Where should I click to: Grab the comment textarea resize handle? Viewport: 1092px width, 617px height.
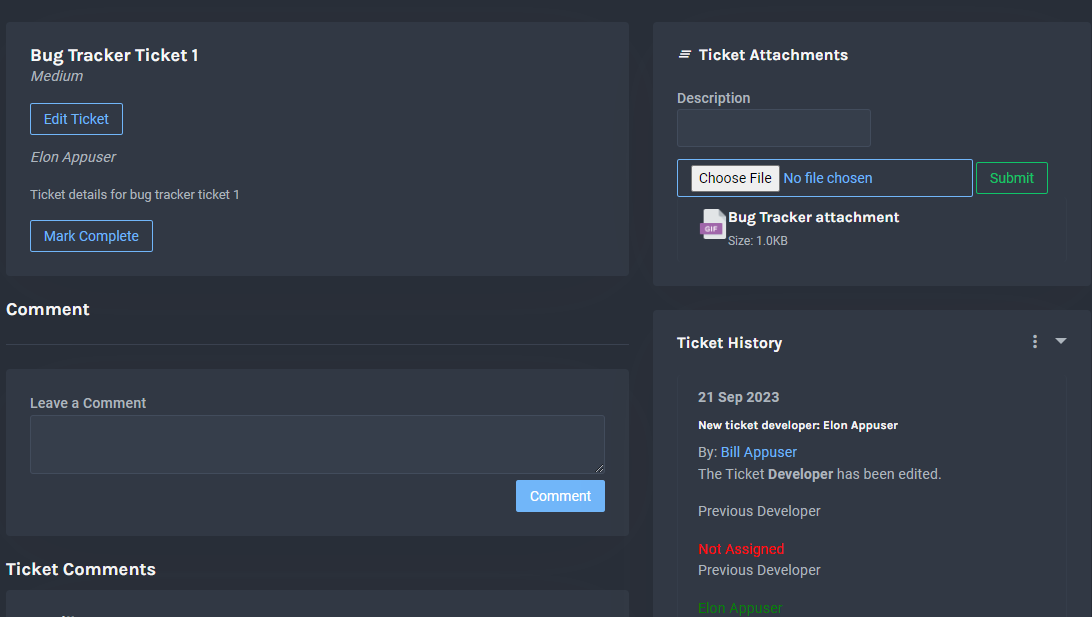point(600,469)
